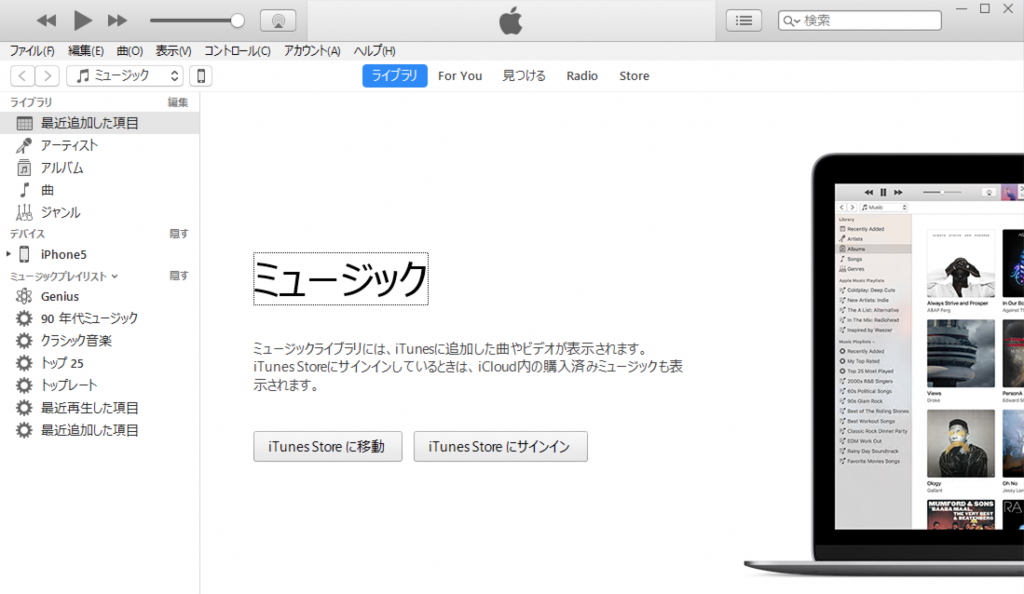Click the rewind previous track button
Screen dimensions: 1024x594
(x=46, y=21)
